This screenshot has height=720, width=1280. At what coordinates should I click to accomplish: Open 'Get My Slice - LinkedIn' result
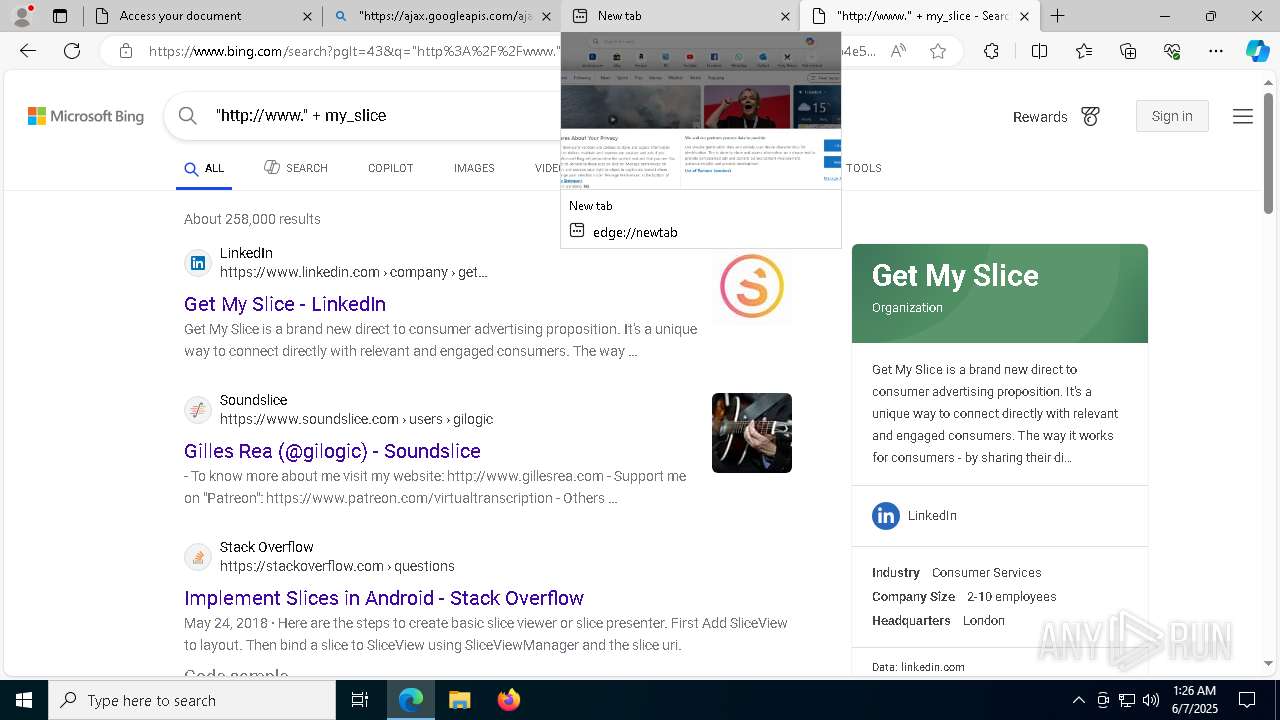pyautogui.click(x=285, y=304)
